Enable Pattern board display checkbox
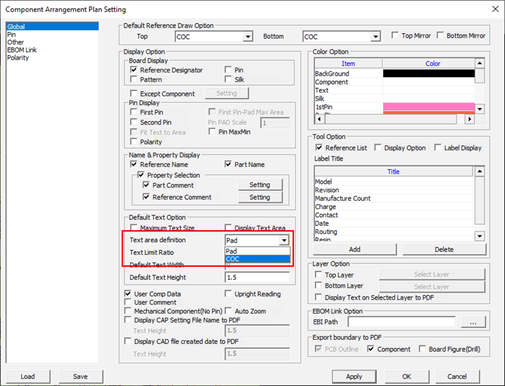The height and width of the screenshot is (386, 505). [134, 79]
